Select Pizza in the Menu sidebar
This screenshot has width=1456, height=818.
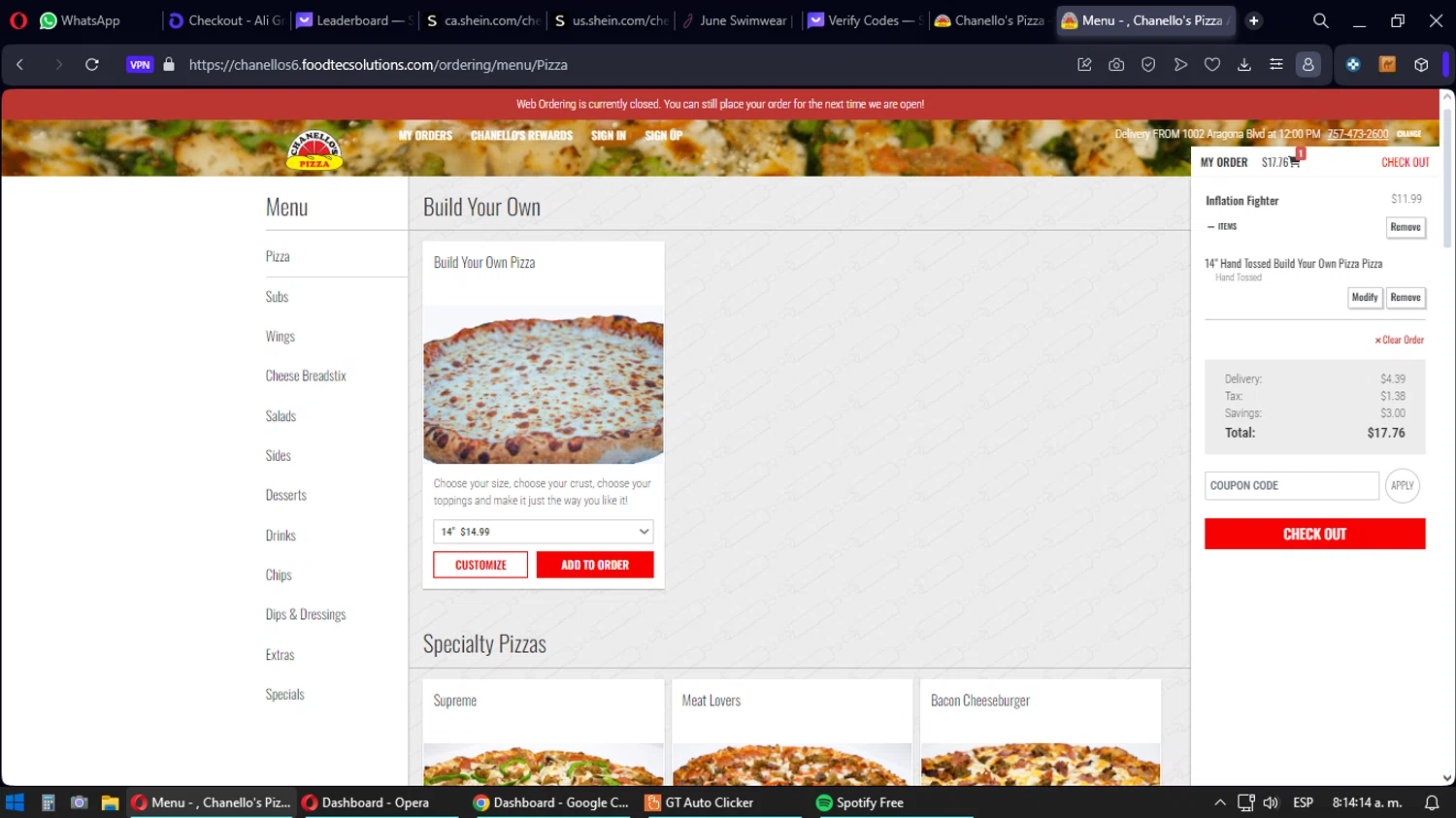click(x=278, y=256)
